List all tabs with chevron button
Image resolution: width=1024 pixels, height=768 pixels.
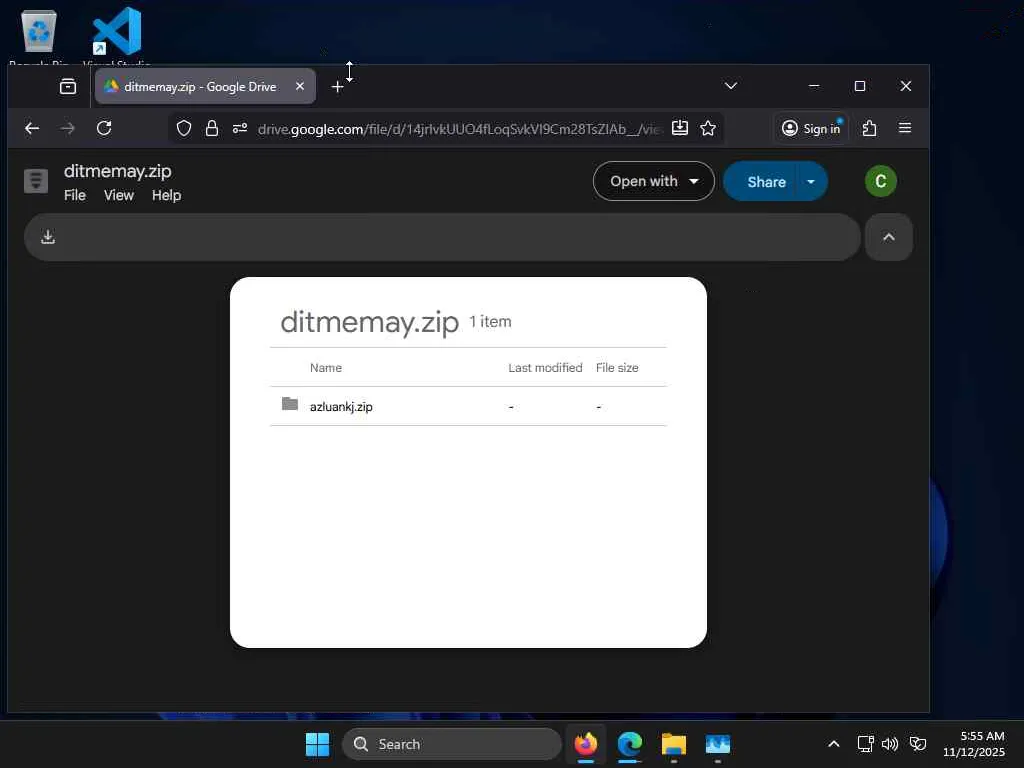coord(731,86)
